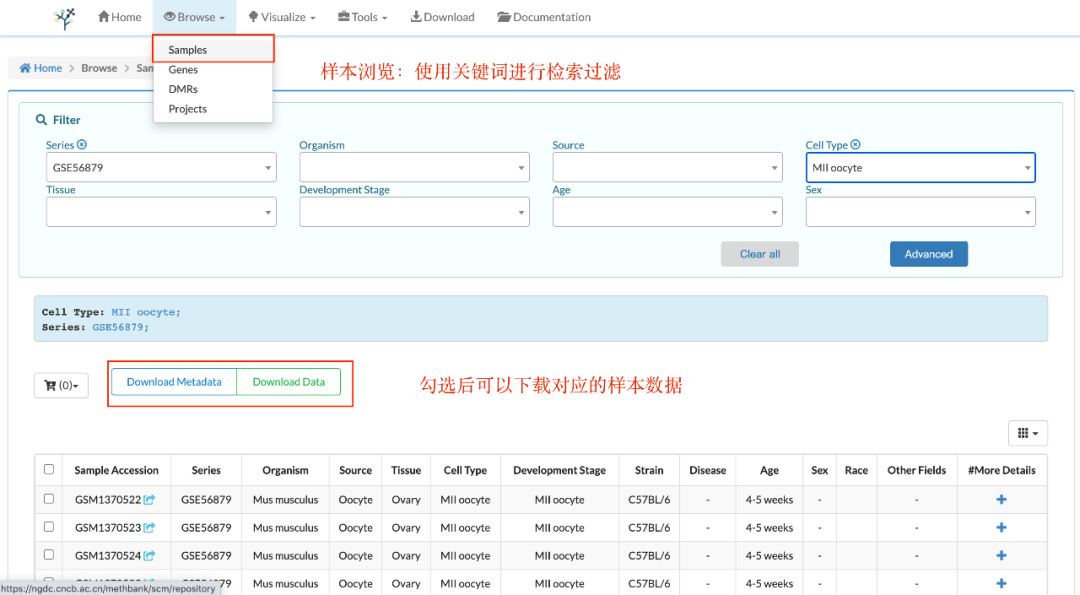The image size is (1080, 595).
Task: Click GSM1370522 sample accession text
Action: [x=107, y=499]
